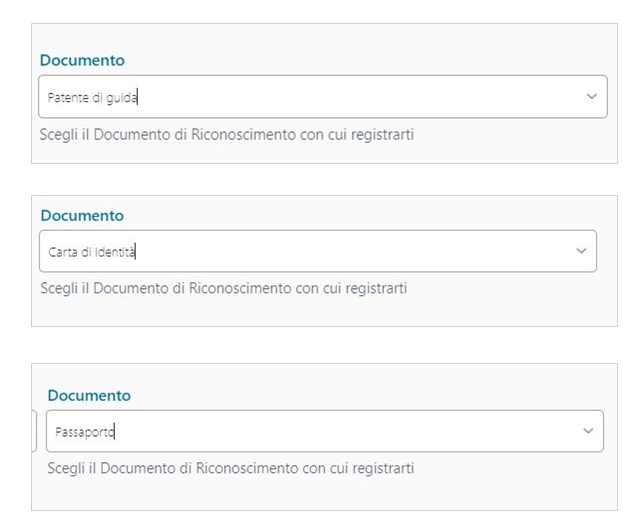Focus the partially visible field left of Passaporto
This screenshot has width=638, height=532.
point(35,431)
